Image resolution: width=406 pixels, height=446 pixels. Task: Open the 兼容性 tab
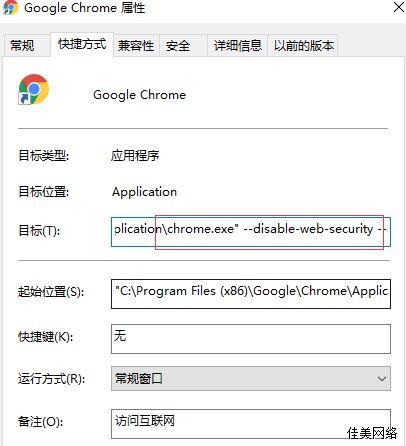click(x=136, y=45)
